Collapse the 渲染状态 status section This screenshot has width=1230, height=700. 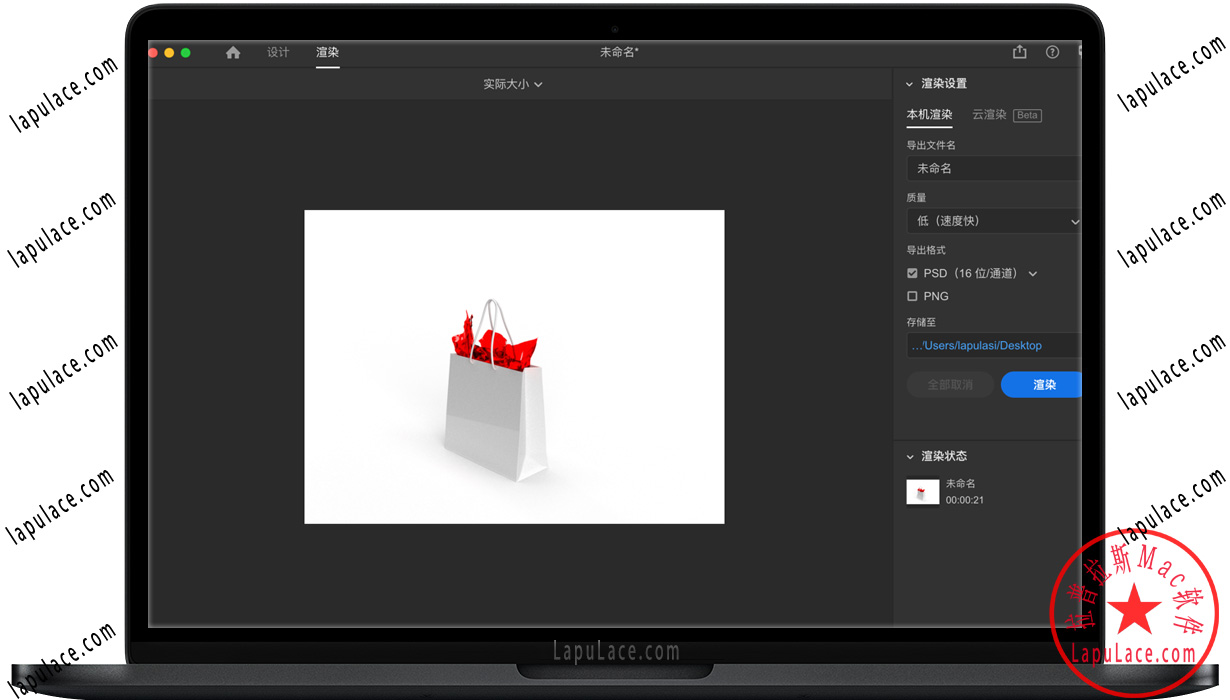pyautogui.click(x=909, y=455)
